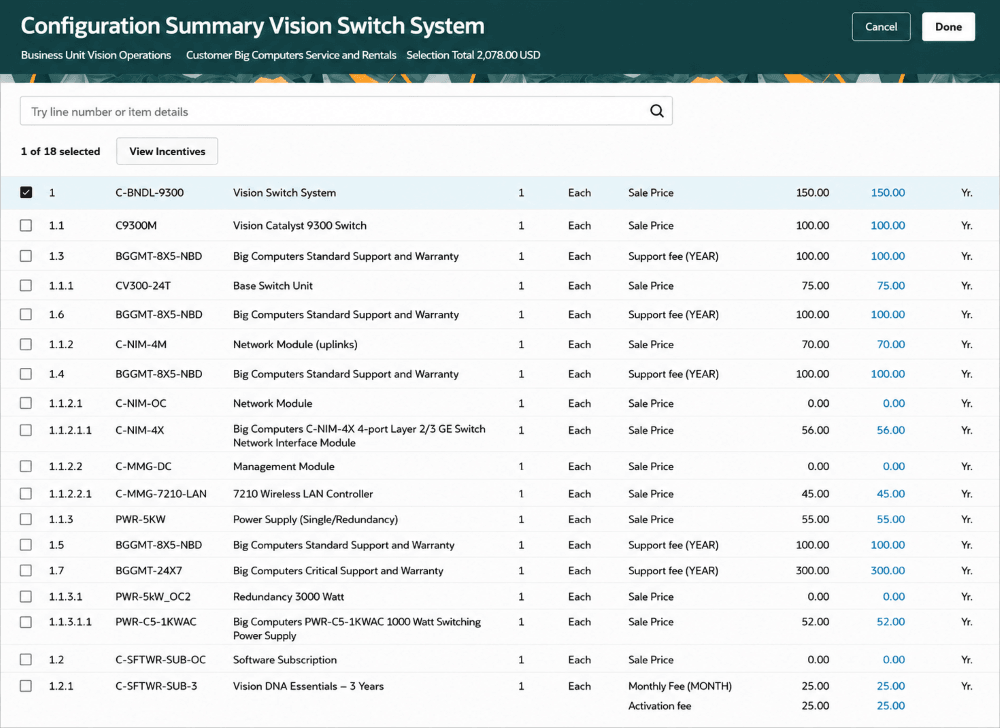Click the 'Base Switch Unit' description
The width and height of the screenshot is (1000, 728).
coord(273,286)
